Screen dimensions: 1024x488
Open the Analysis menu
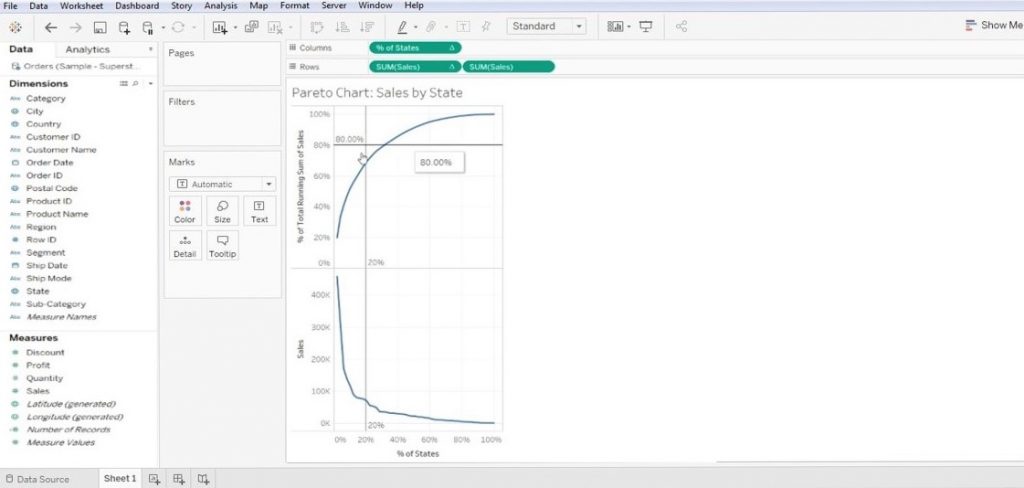[x=221, y=5]
